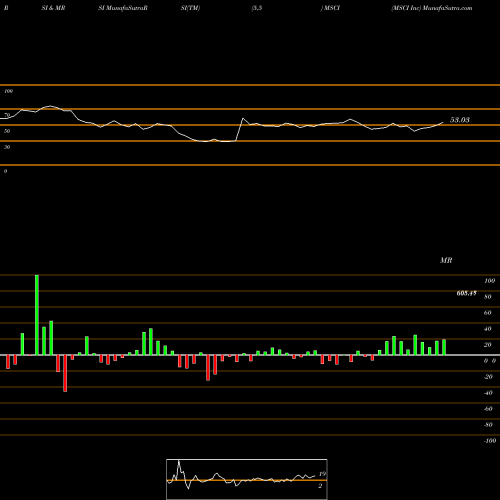The width and height of the screenshot is (500, 500).
Task: Click the MR axis label 80
Action: (488, 297)
